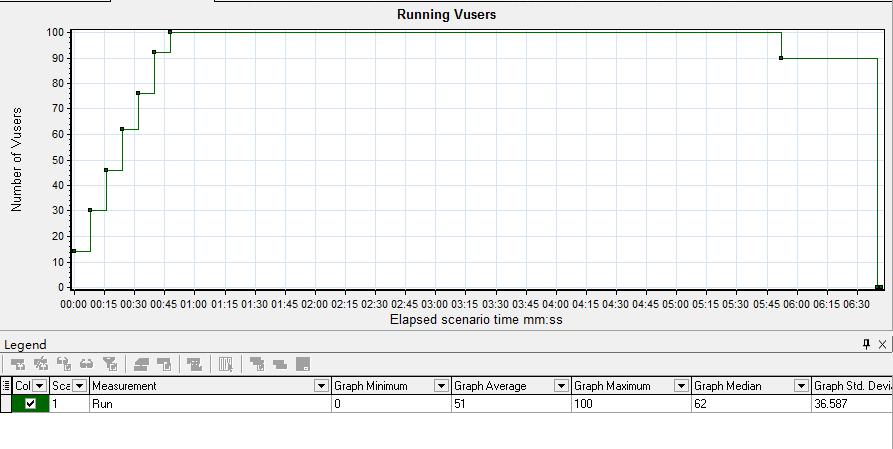Click the Running Vusers graph title

(446, 14)
